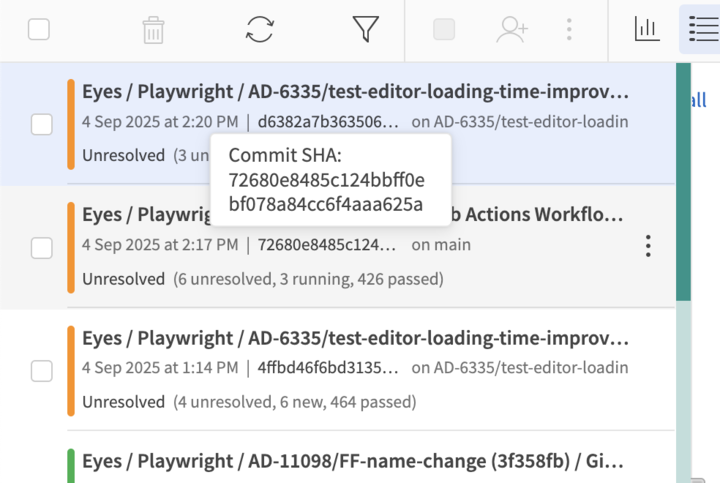The width and height of the screenshot is (720, 483).
Task: Open the AD-11098/FF-name-change batch
Action: pos(354,462)
